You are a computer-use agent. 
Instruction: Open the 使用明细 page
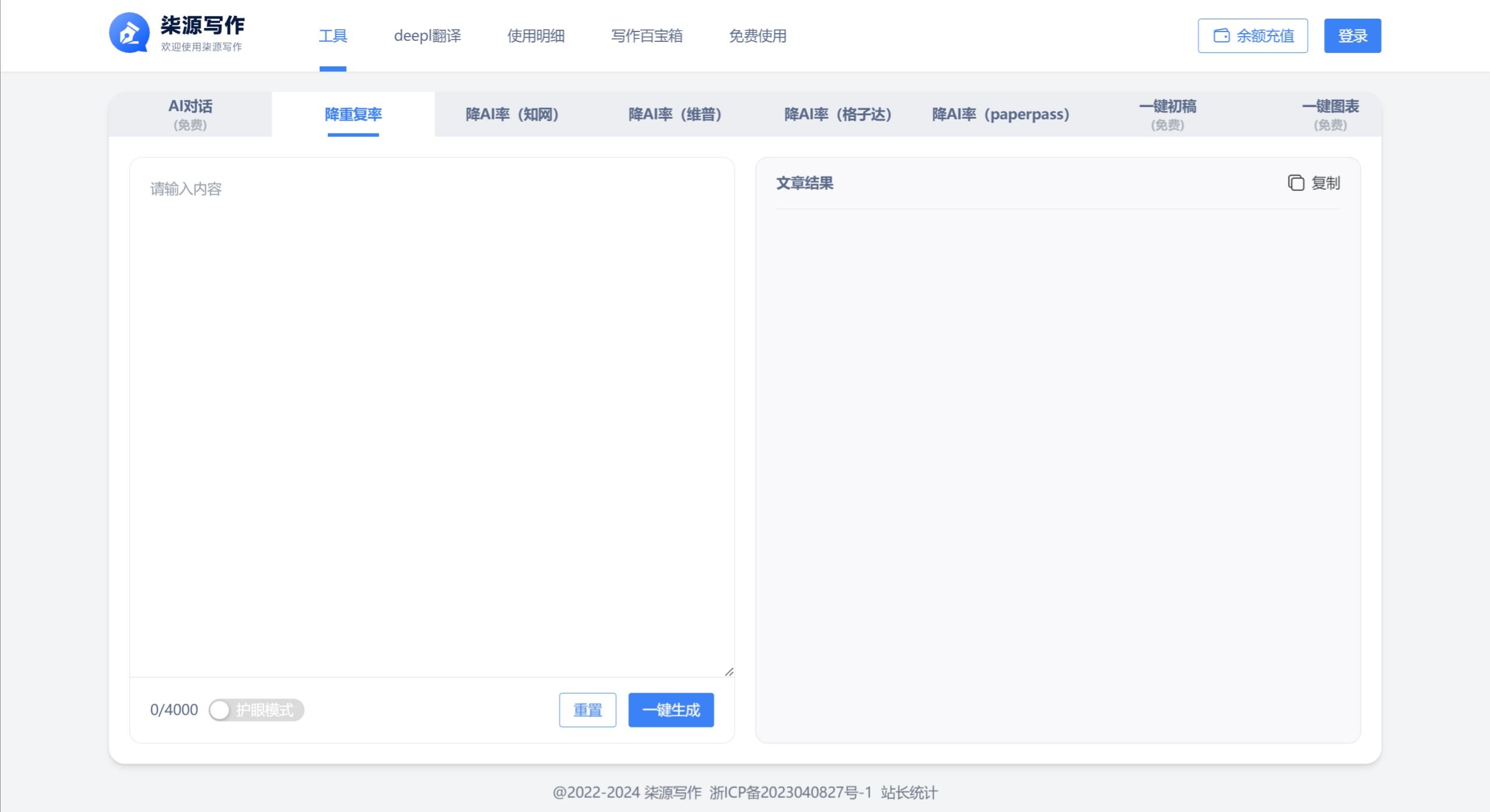tap(536, 36)
